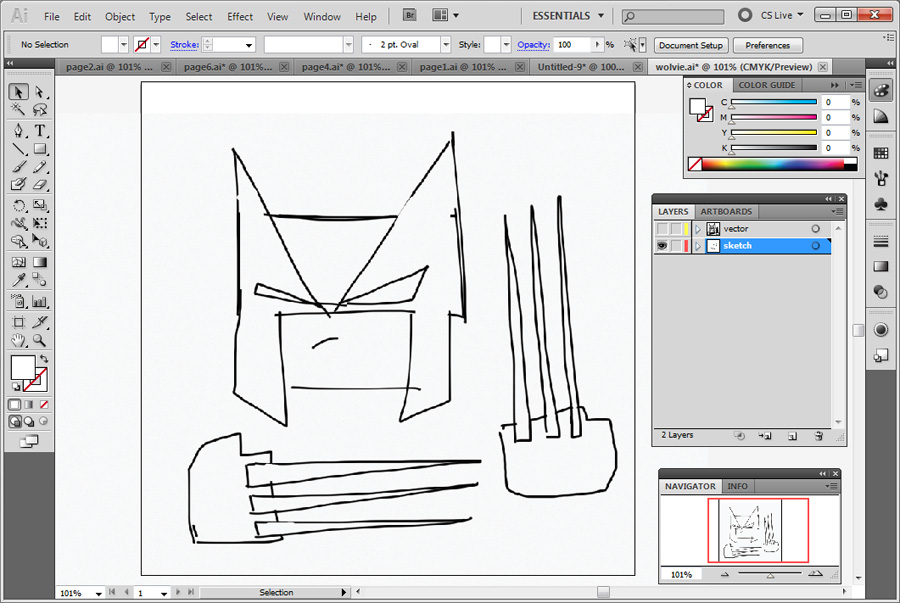Select the Hand tool

point(18,340)
